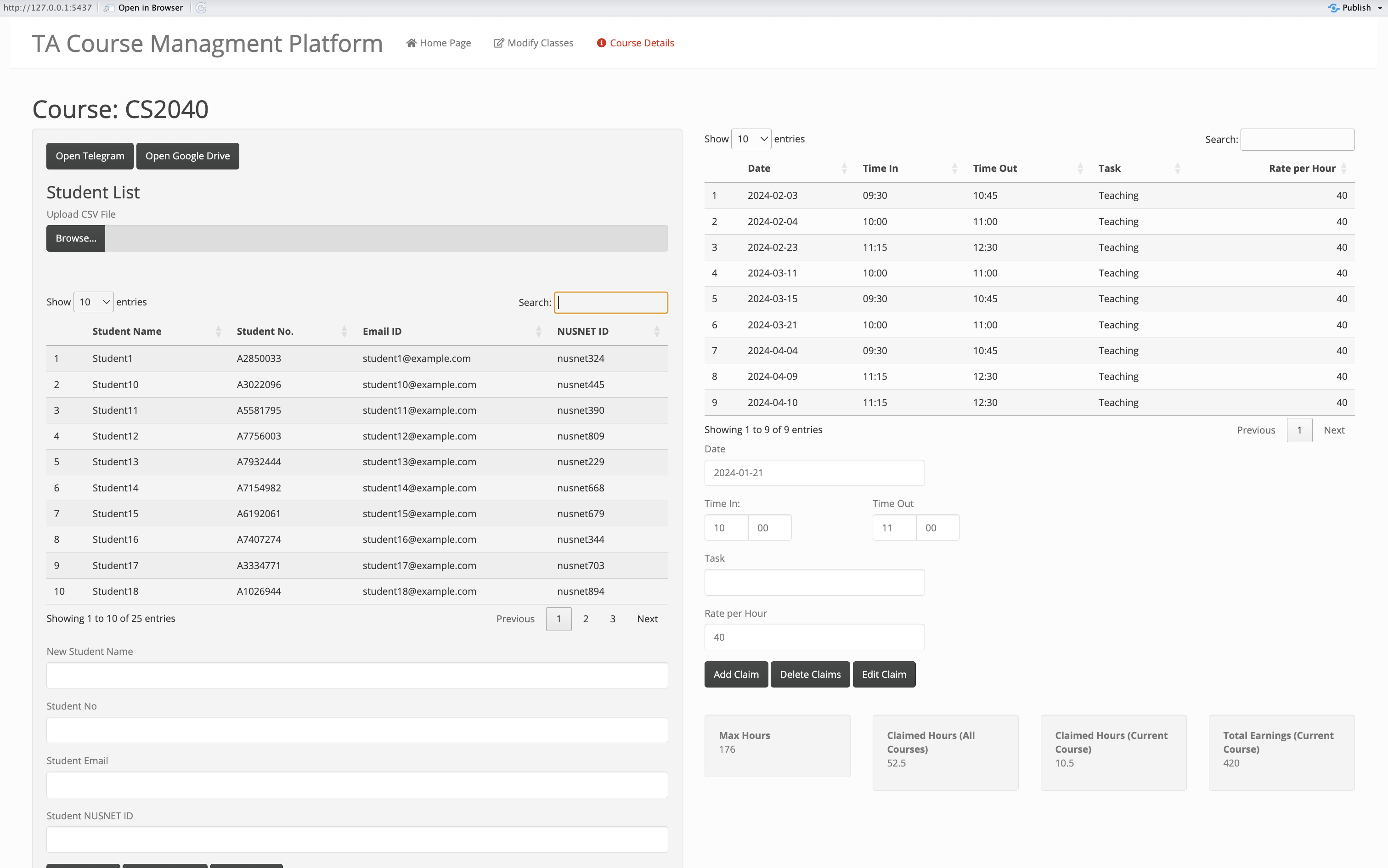Go to page 2 of student list
Viewport: 1388px width, 868px height.
click(x=586, y=619)
